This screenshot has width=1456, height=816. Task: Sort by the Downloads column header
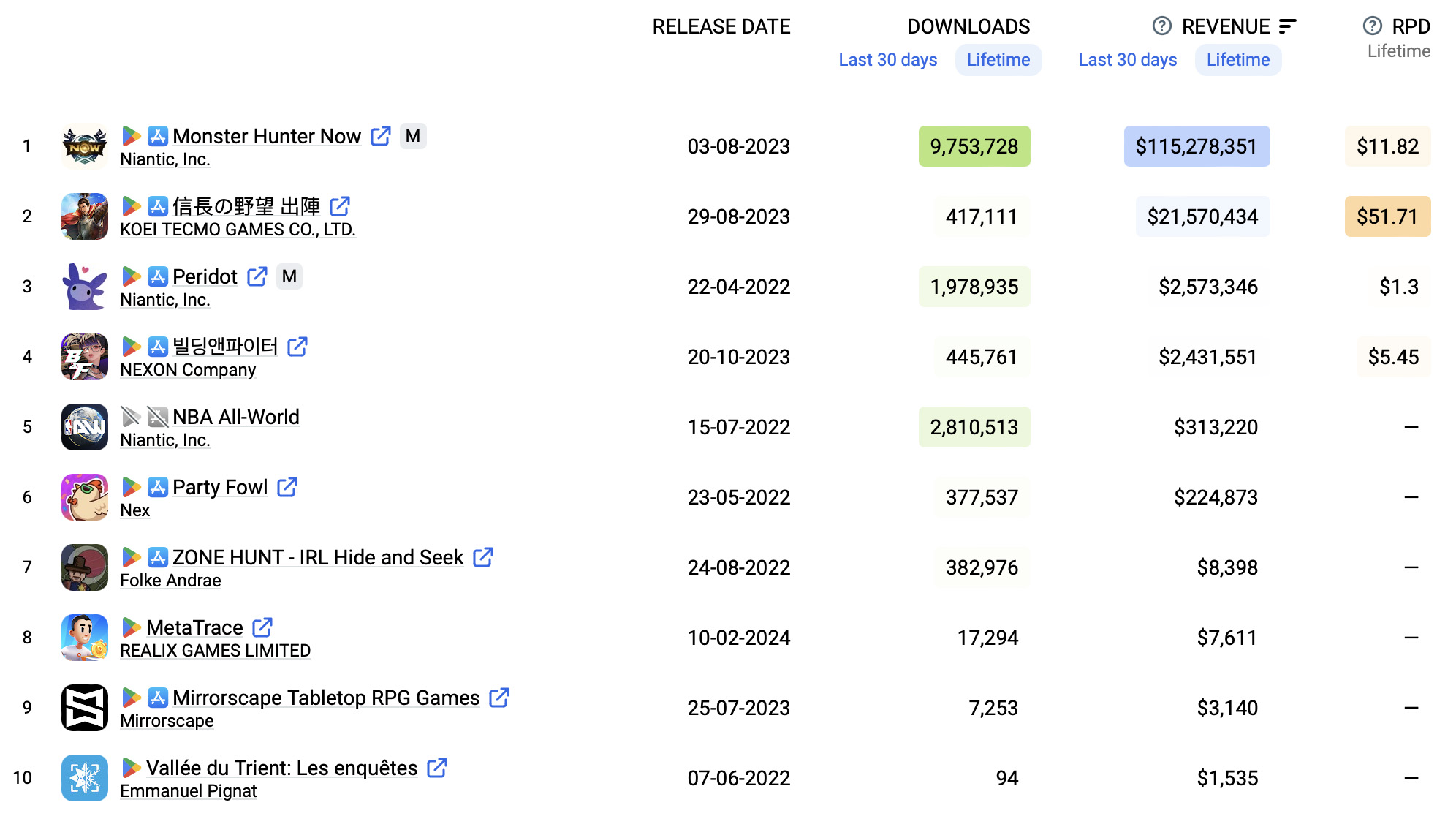968,27
